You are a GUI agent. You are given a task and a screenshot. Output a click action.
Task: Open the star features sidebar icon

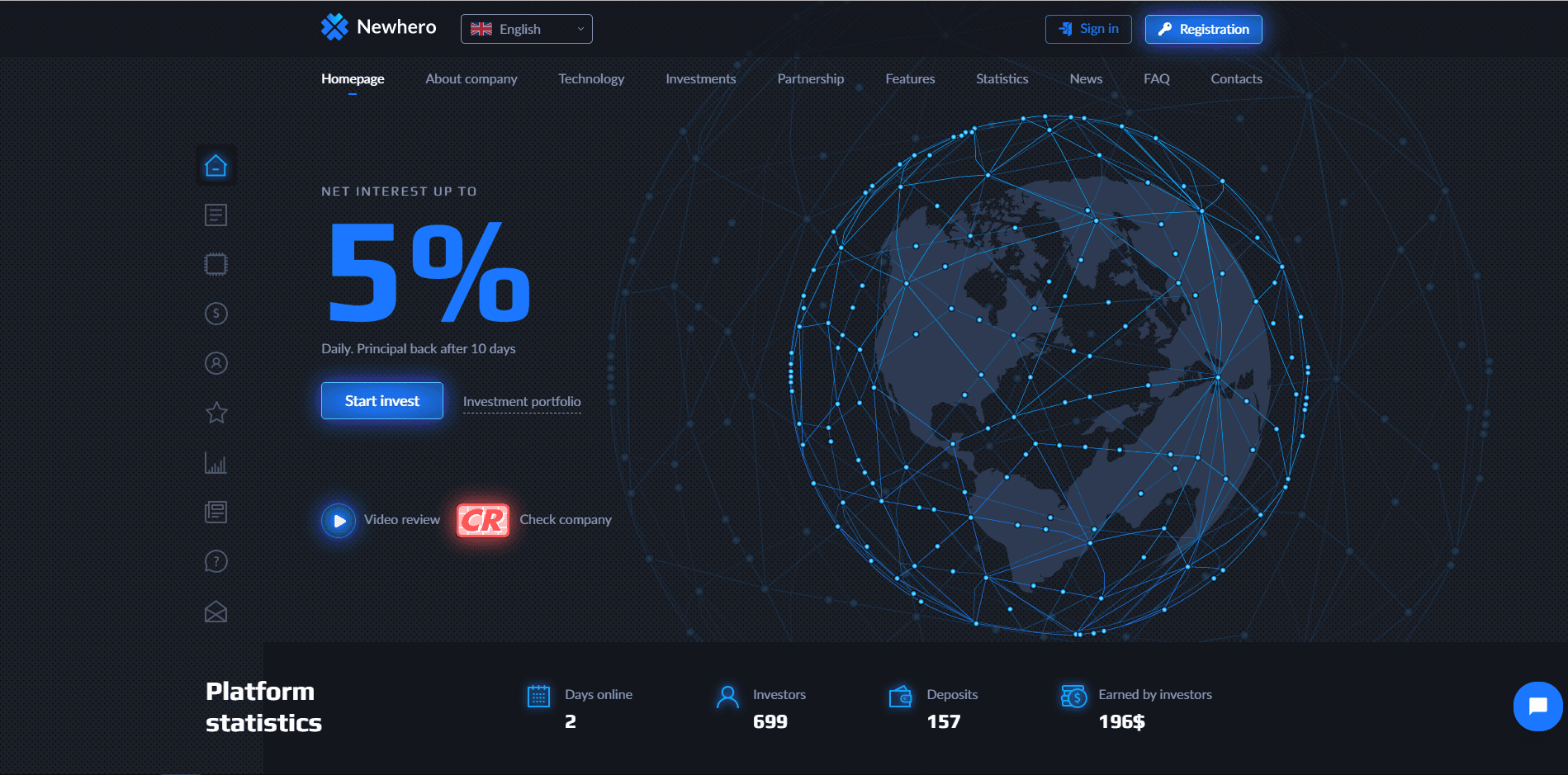[216, 413]
